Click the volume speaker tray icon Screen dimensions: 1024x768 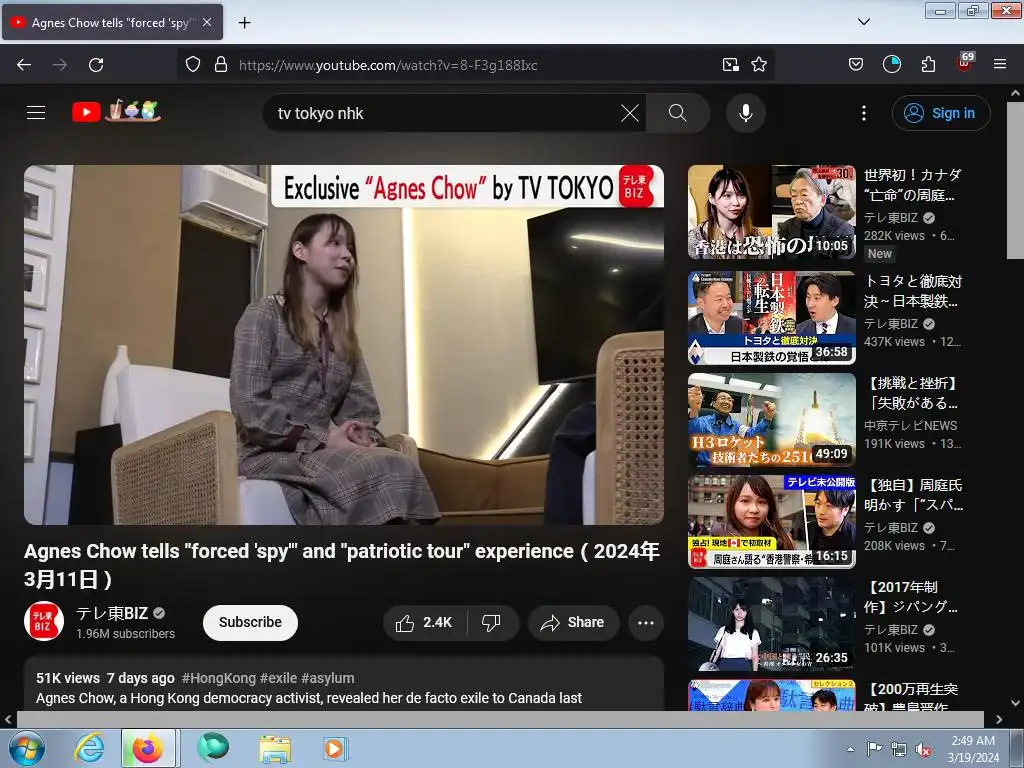923,749
